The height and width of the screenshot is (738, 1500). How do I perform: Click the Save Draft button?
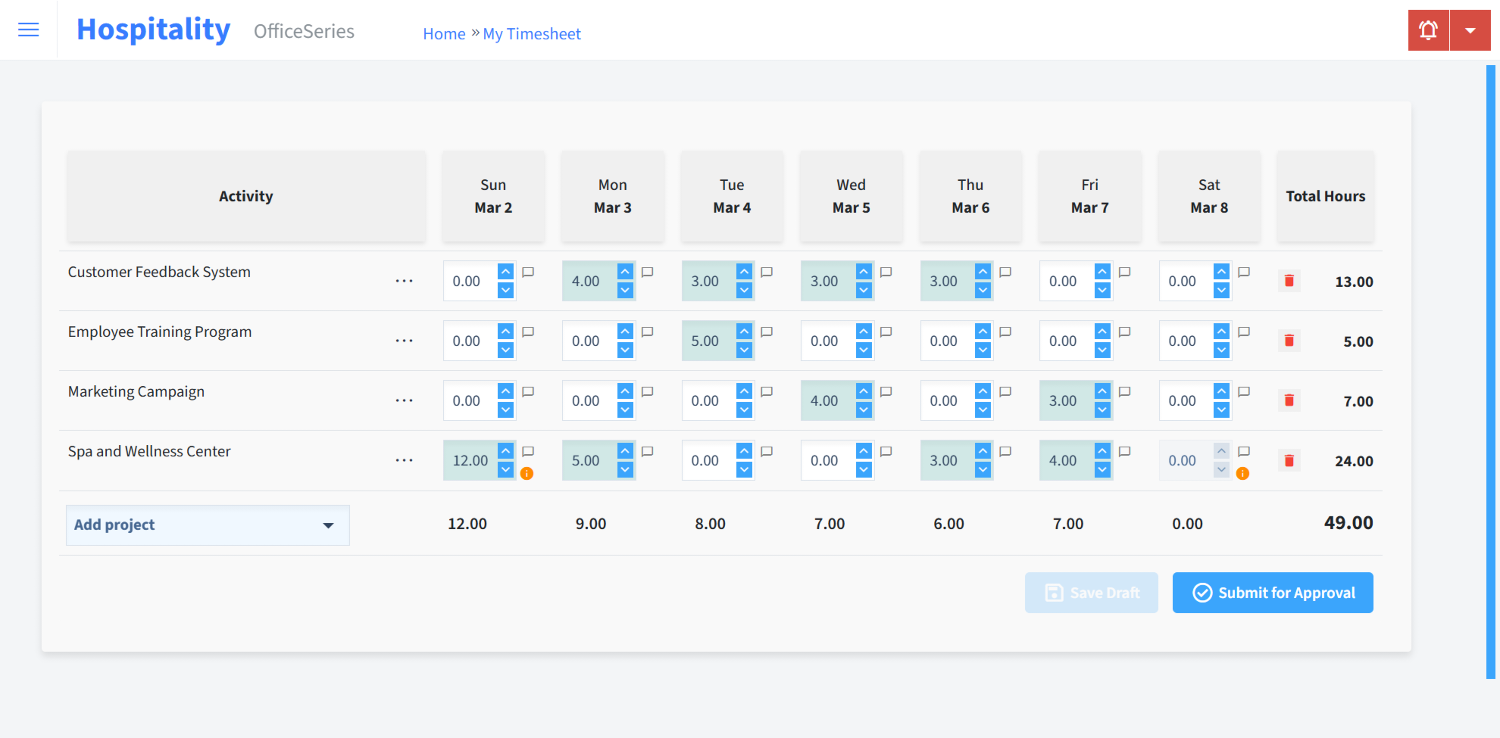tap(1091, 592)
